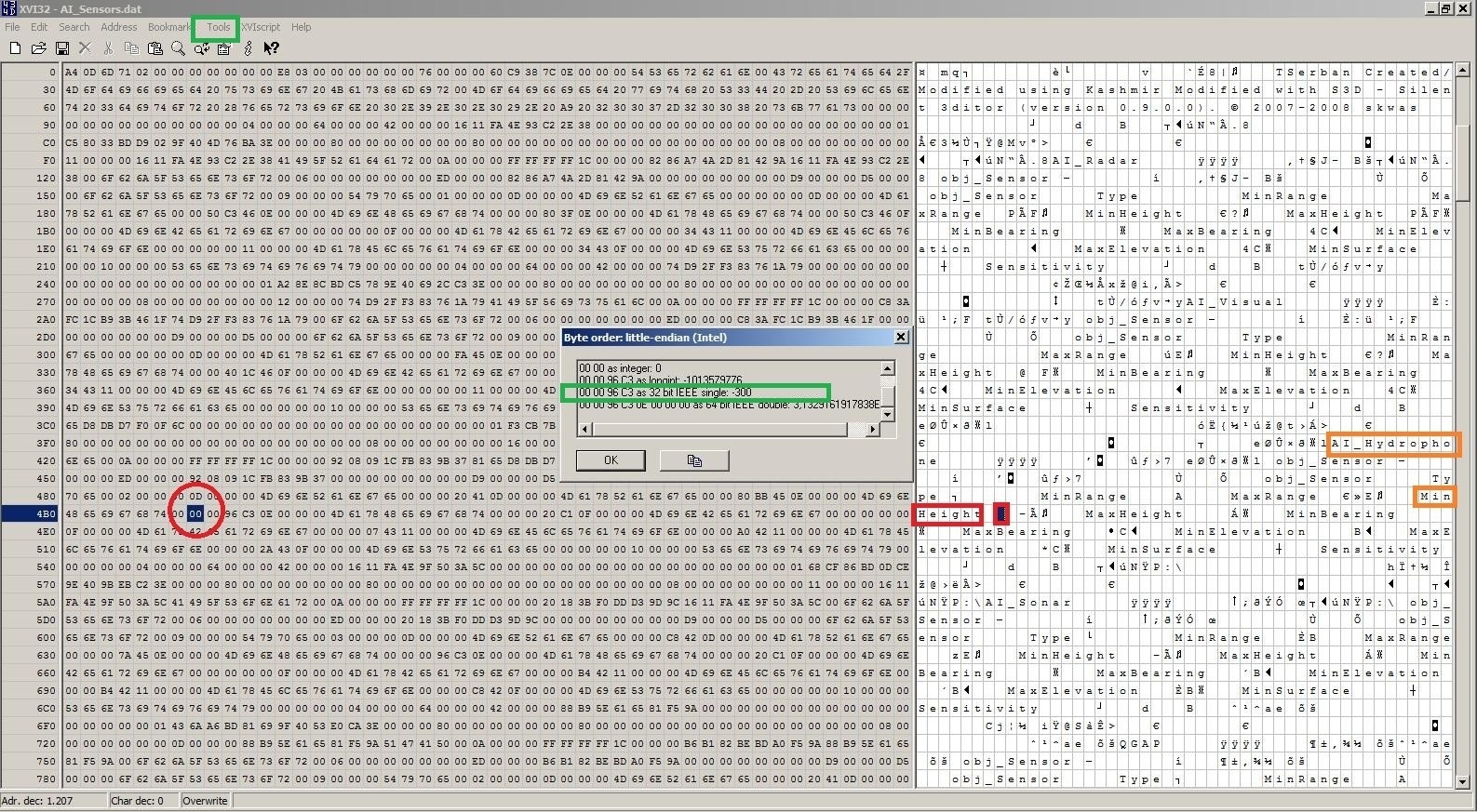The height and width of the screenshot is (812, 1477).
Task: Click the toolbar icon right of Replace
Action: (224, 48)
